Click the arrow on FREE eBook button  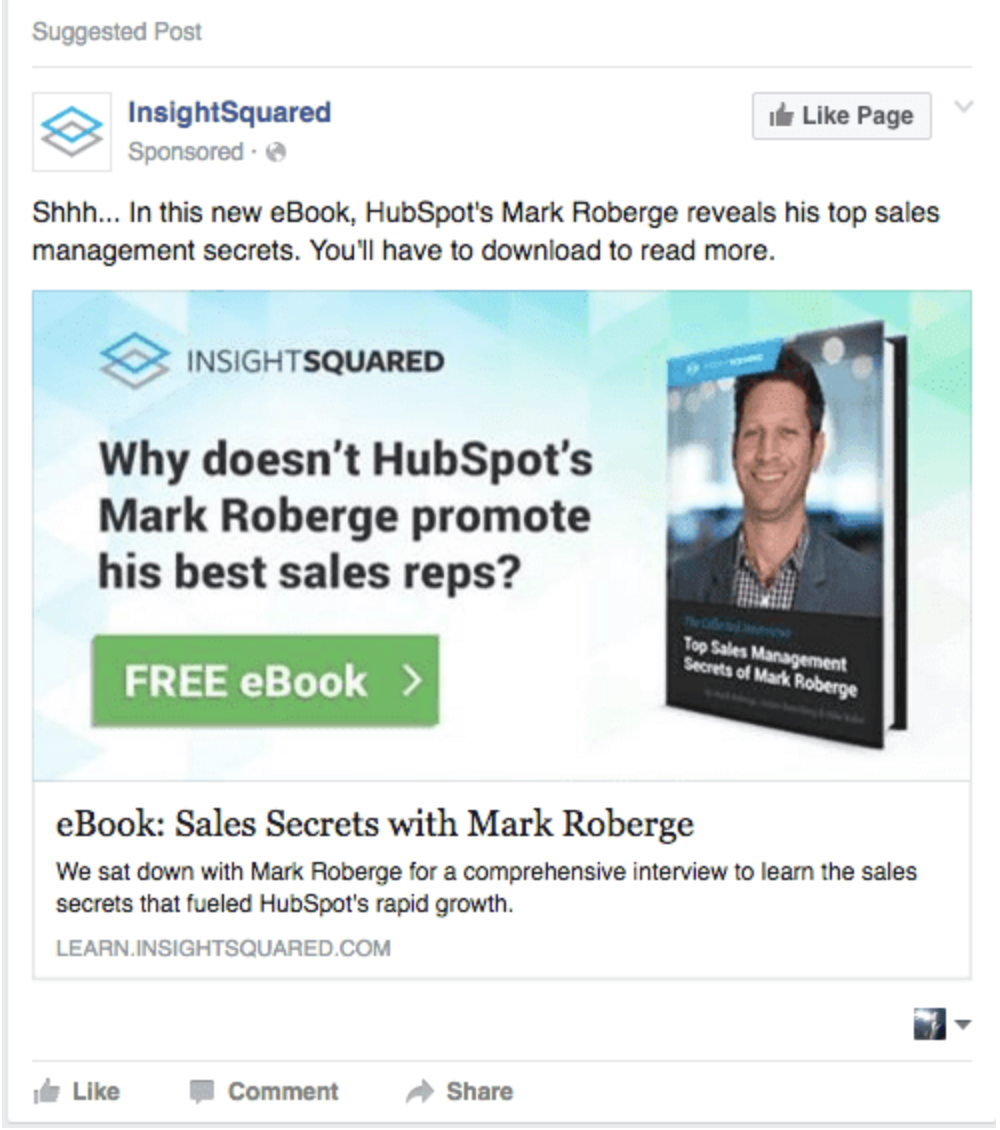coord(412,680)
